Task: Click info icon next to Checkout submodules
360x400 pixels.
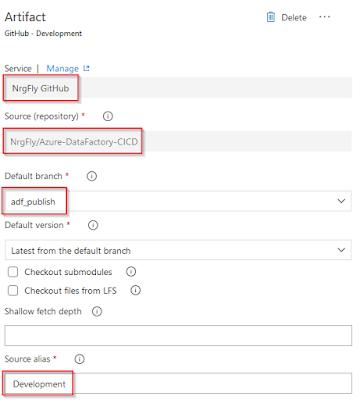Action: [131, 272]
